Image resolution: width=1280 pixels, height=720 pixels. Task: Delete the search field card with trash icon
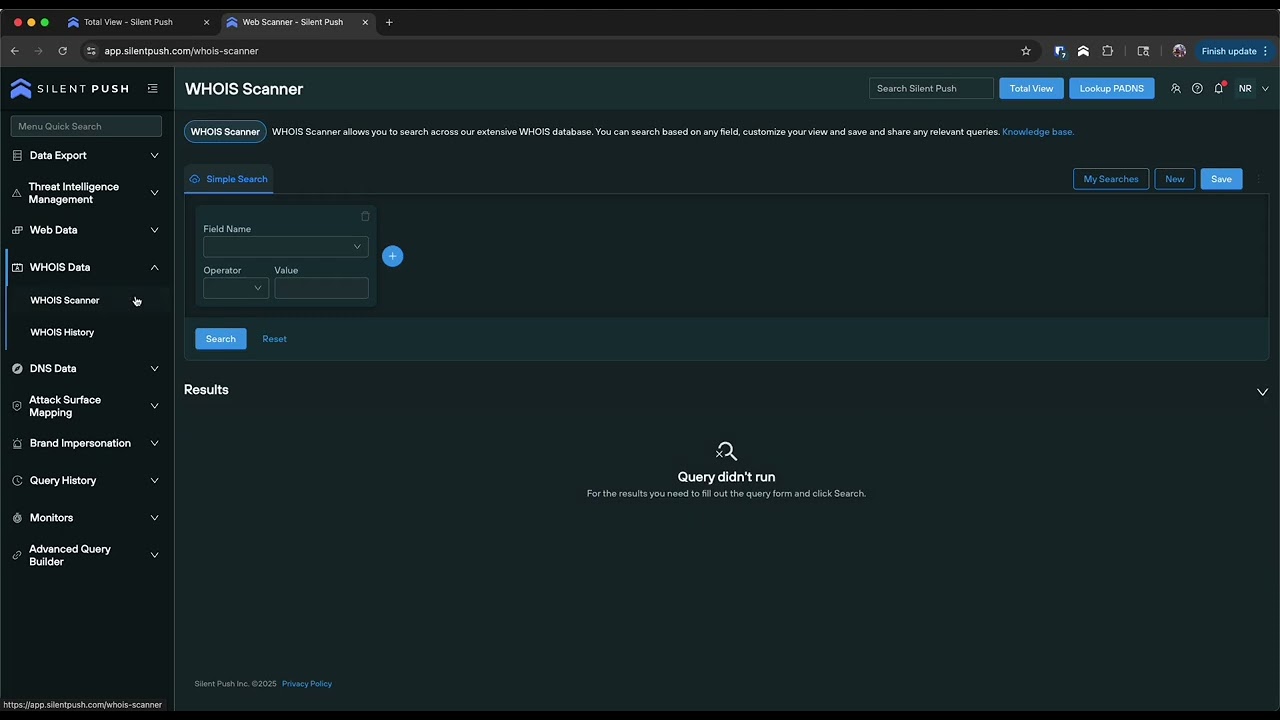[365, 216]
